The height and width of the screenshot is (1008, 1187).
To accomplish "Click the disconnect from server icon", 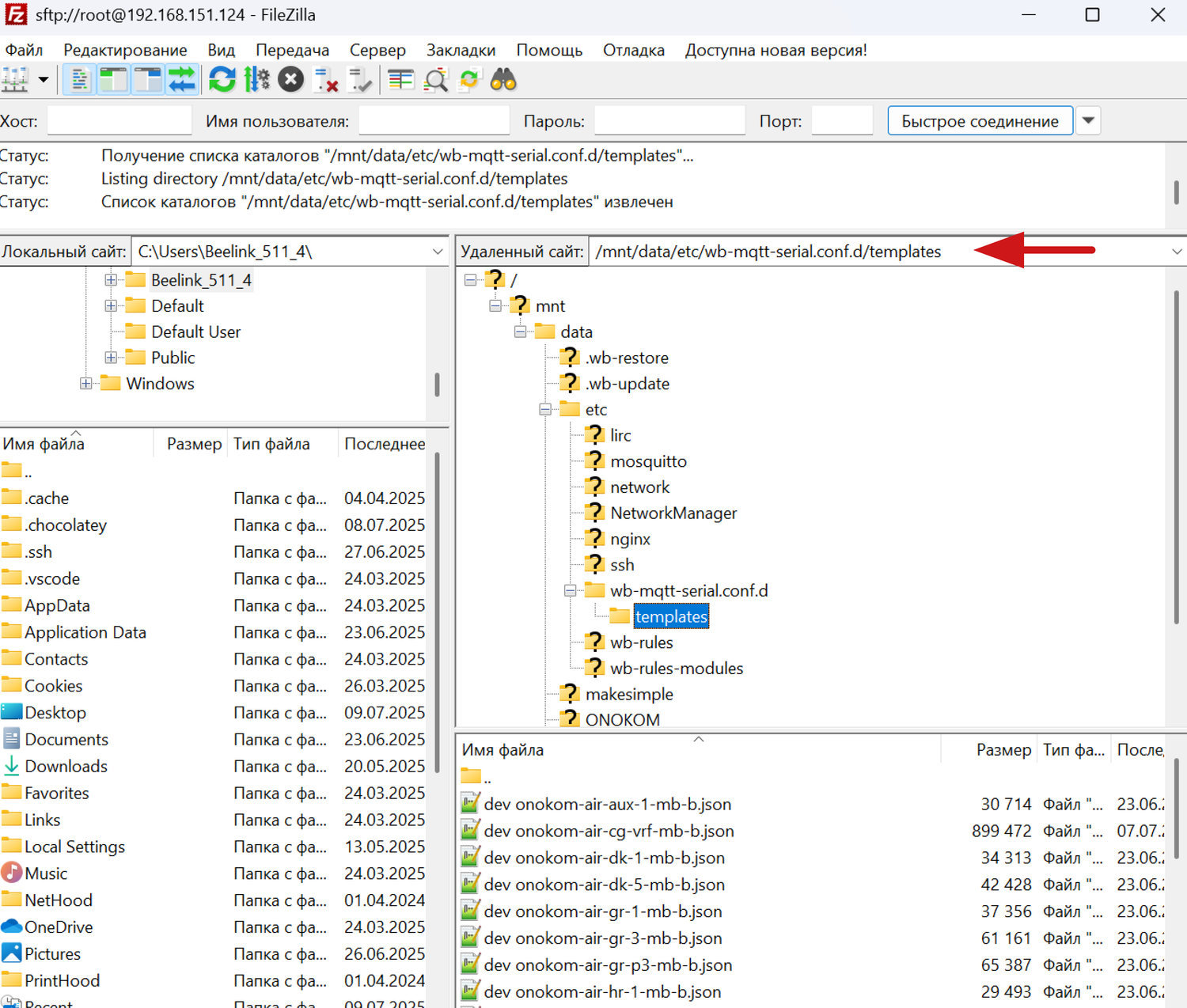I will point(326,80).
